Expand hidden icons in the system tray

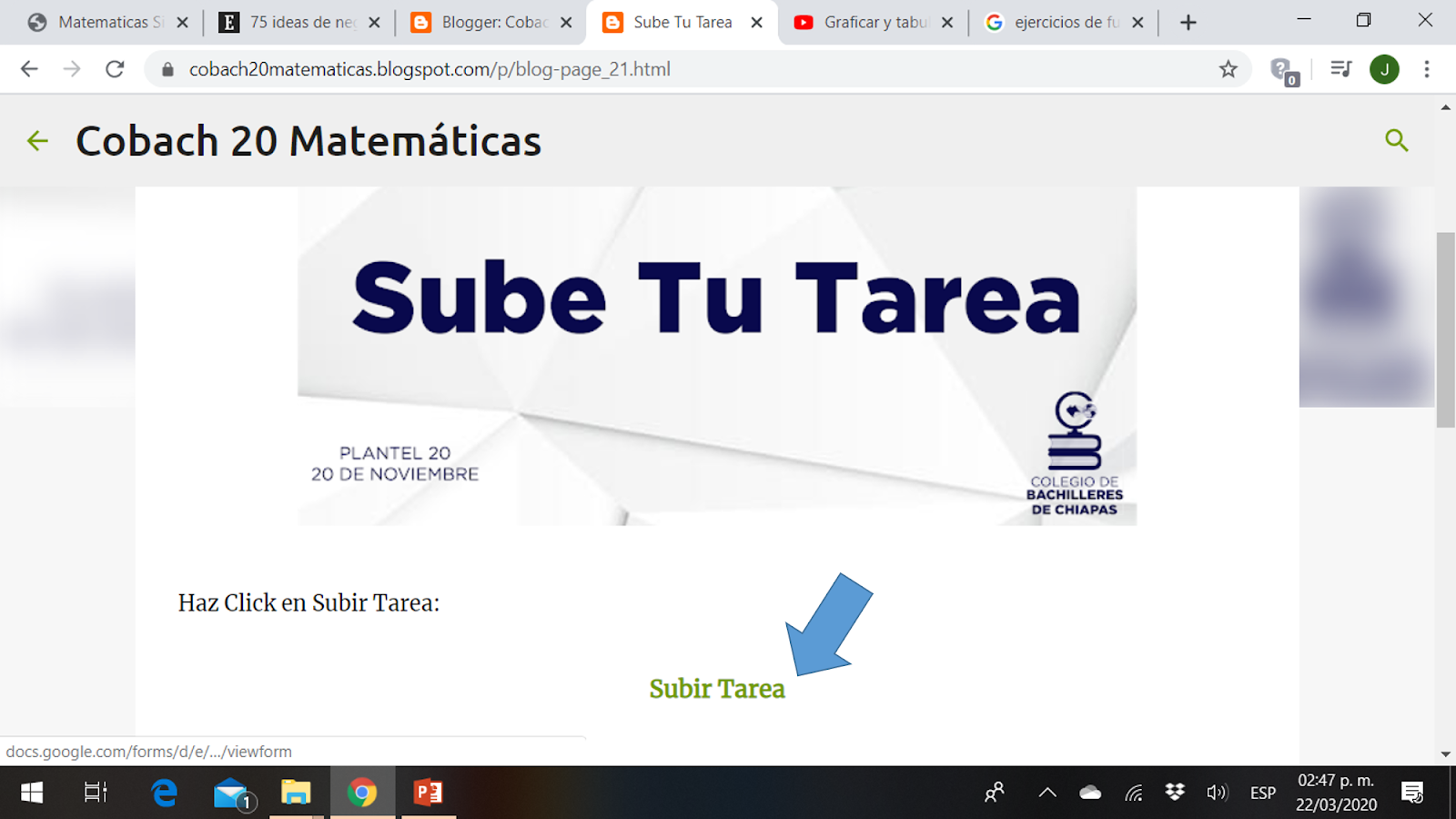(x=1046, y=792)
